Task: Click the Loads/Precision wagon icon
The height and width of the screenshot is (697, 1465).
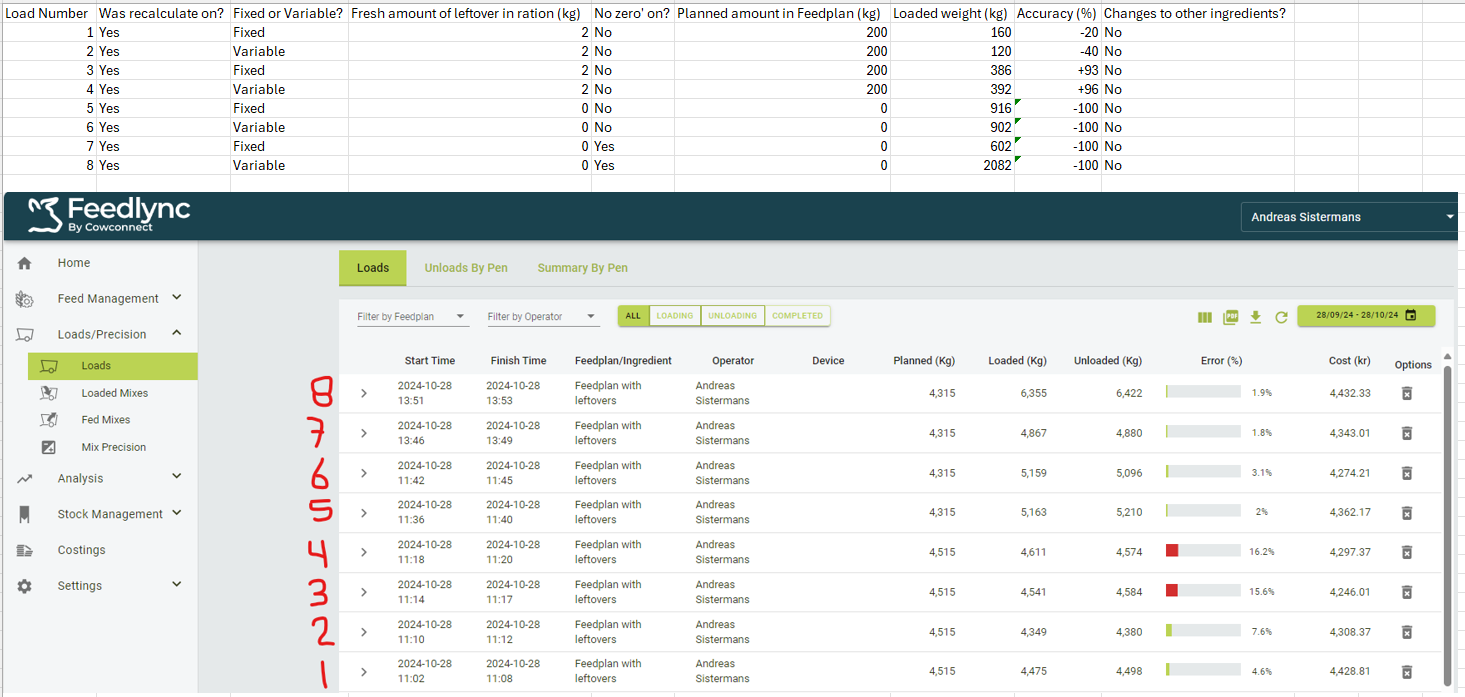Action: [25, 335]
